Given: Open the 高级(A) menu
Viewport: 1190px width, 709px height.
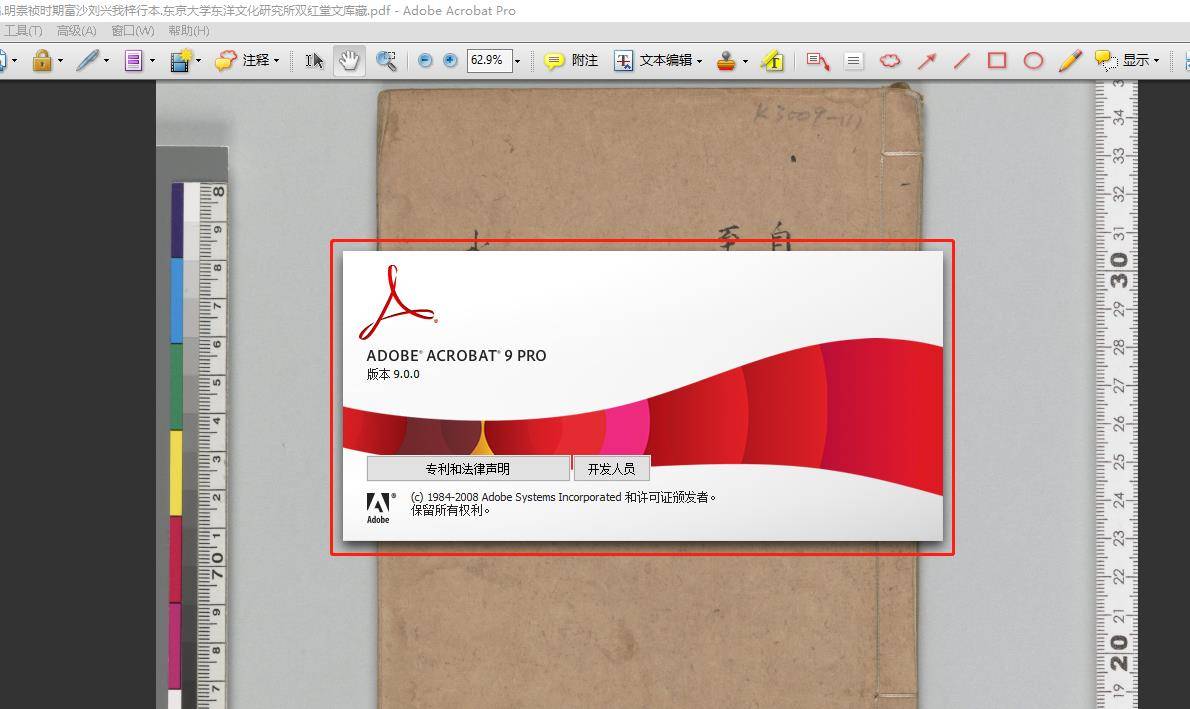Looking at the screenshot, I should point(77,30).
